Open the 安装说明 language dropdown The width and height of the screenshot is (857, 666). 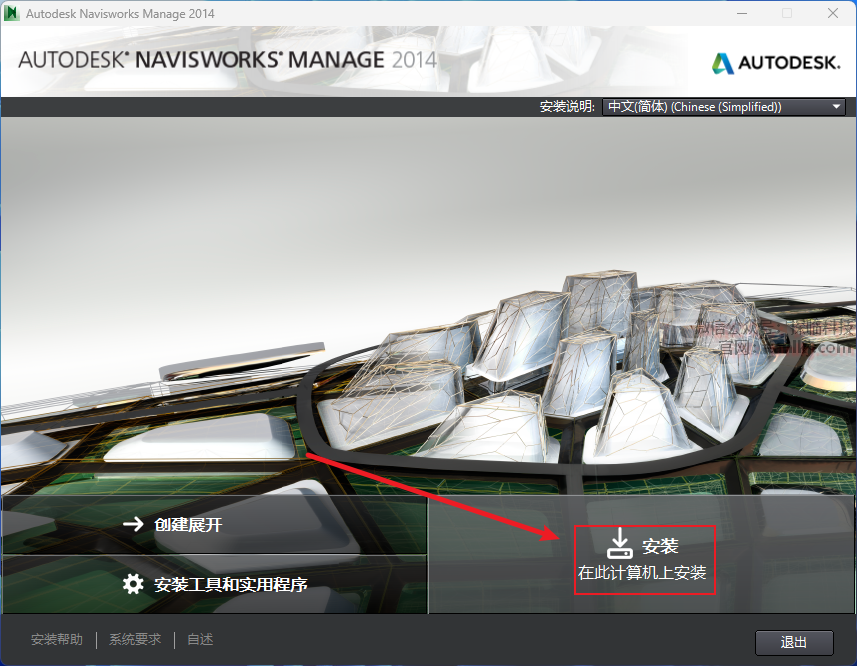pos(724,107)
